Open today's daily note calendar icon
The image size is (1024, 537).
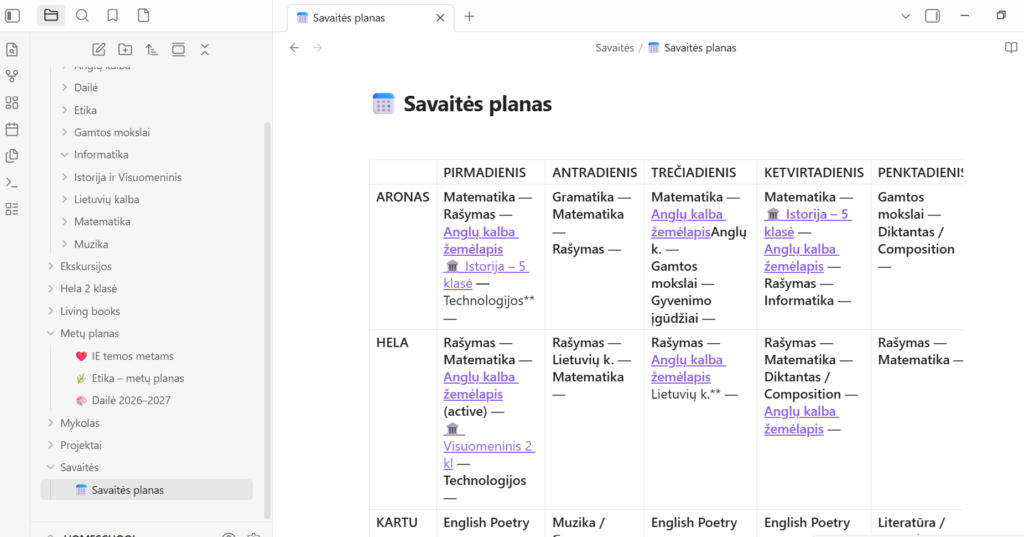12,129
